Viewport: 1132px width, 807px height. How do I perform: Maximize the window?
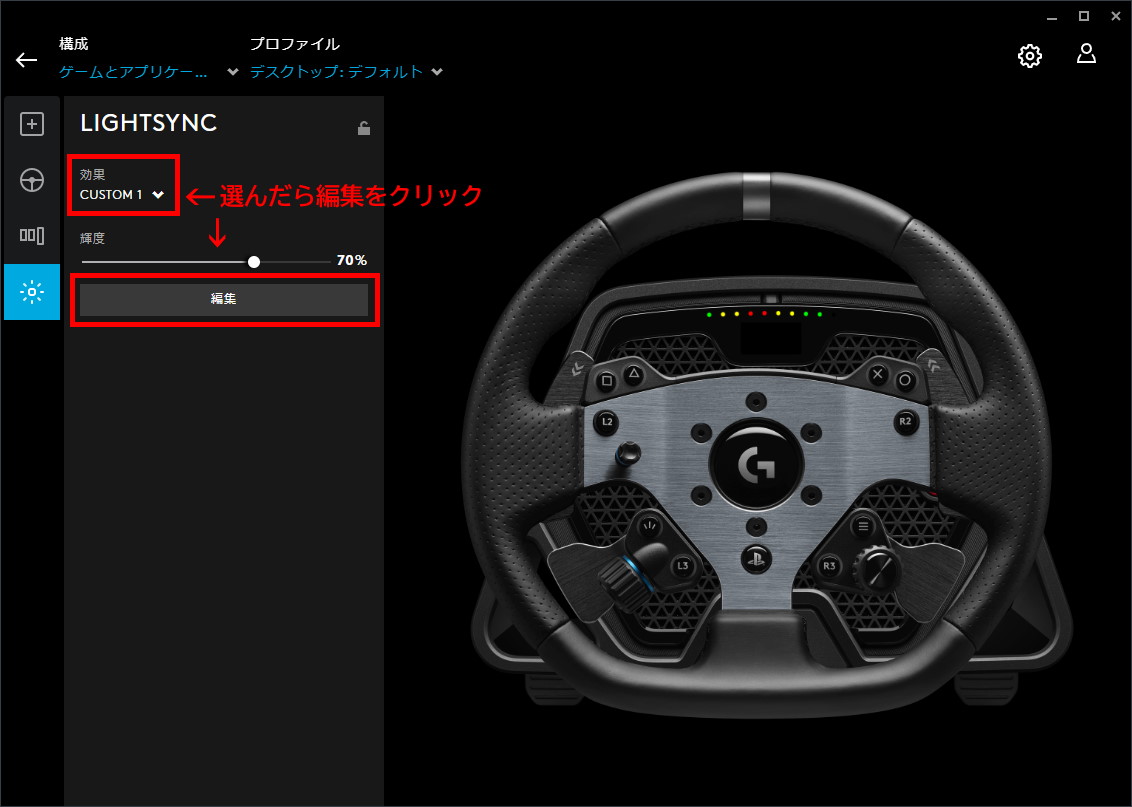[1084, 16]
